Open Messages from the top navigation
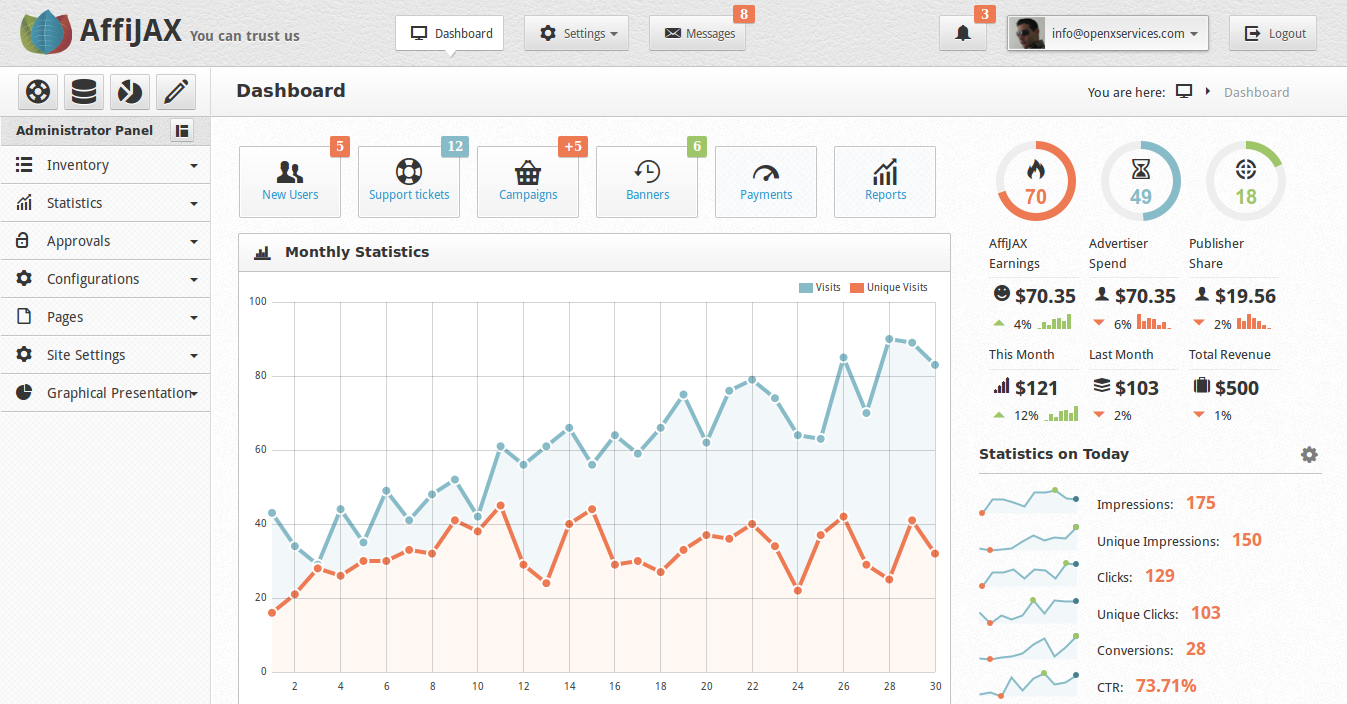The height and width of the screenshot is (704, 1347). (x=698, y=33)
